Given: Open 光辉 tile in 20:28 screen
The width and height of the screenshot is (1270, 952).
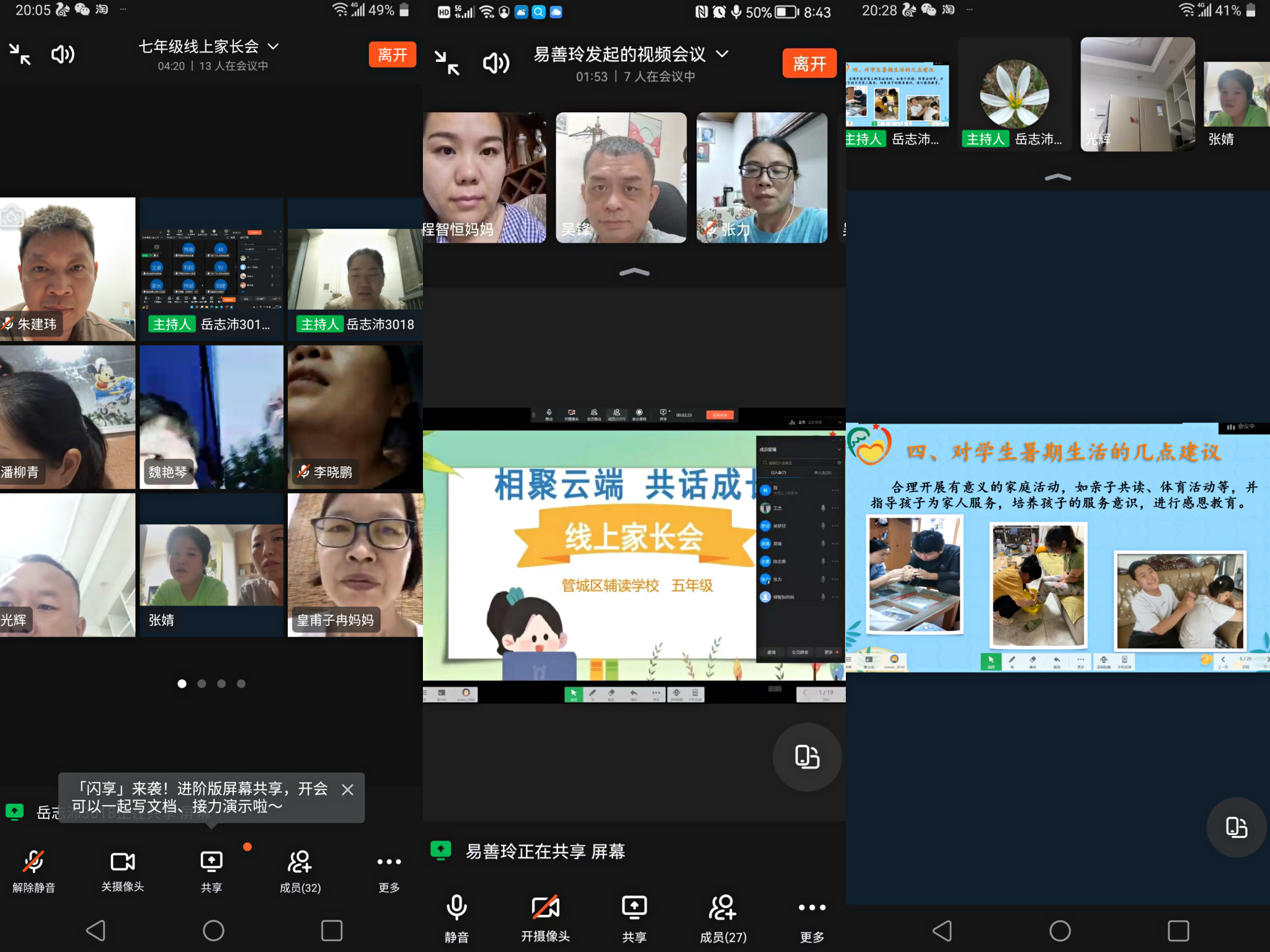Looking at the screenshot, I should click(1138, 94).
